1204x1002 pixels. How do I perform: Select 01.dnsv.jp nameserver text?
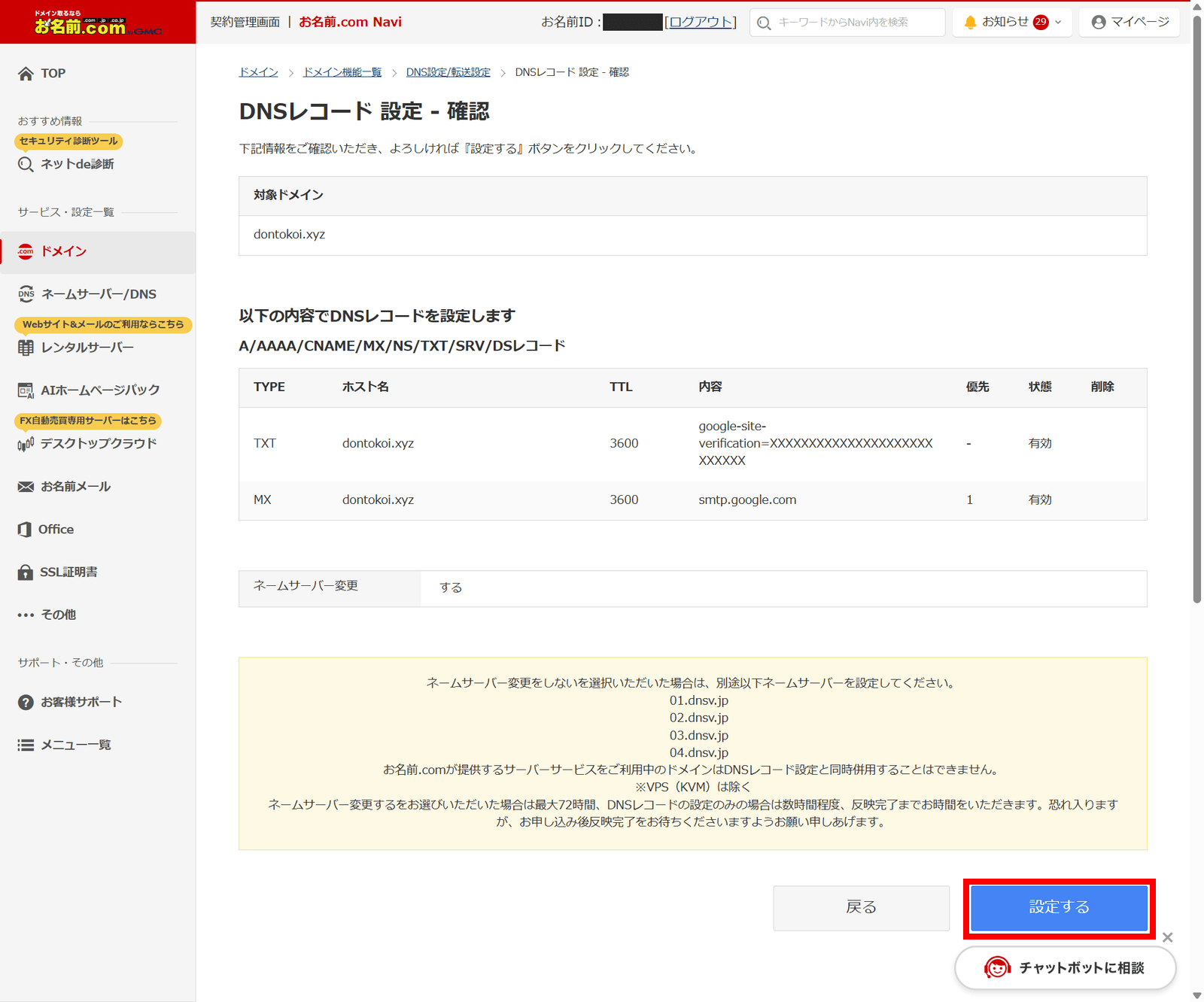699,701
